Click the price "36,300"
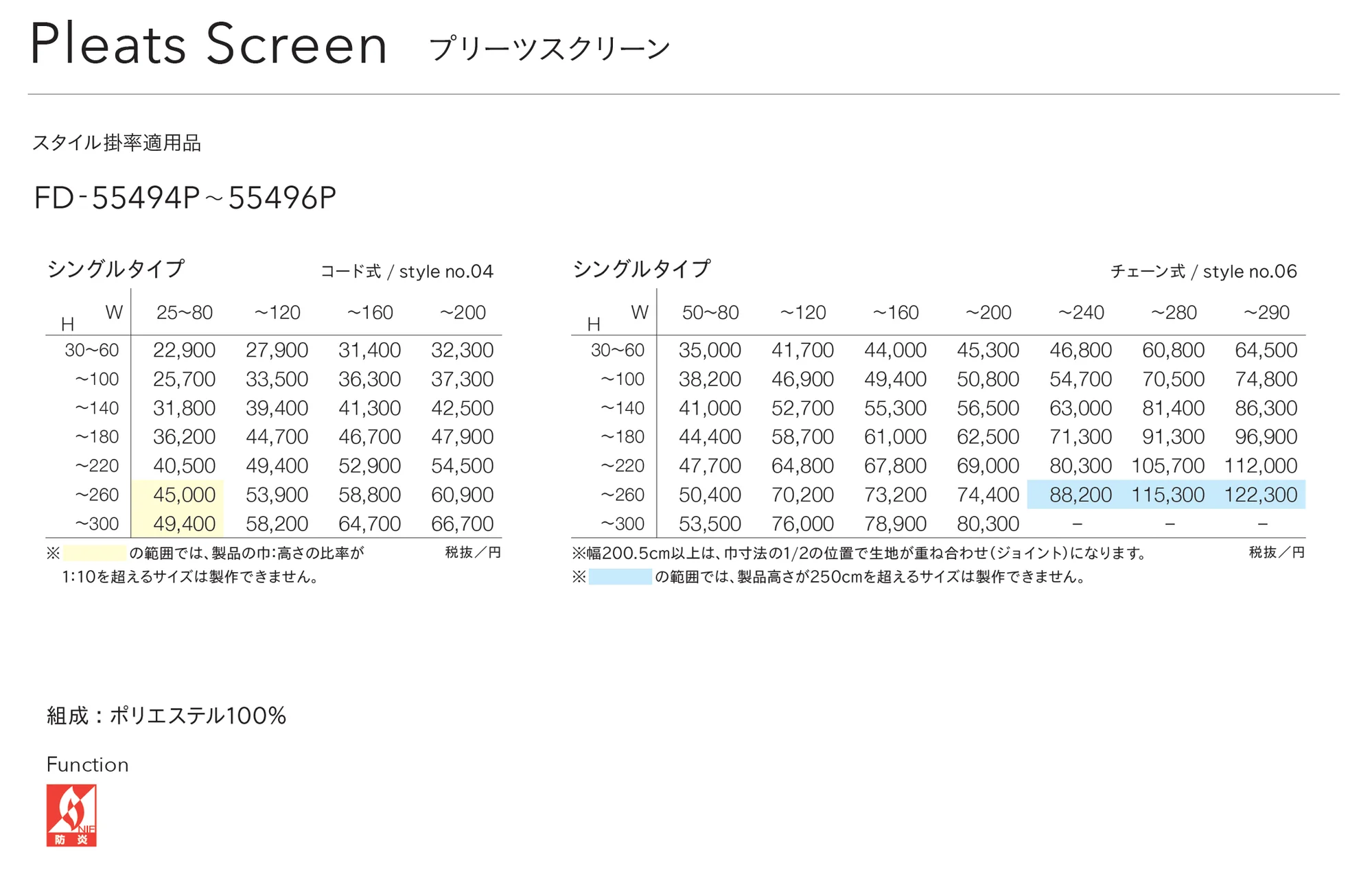Image resolution: width=1372 pixels, height=885 pixels. pyautogui.click(x=369, y=379)
